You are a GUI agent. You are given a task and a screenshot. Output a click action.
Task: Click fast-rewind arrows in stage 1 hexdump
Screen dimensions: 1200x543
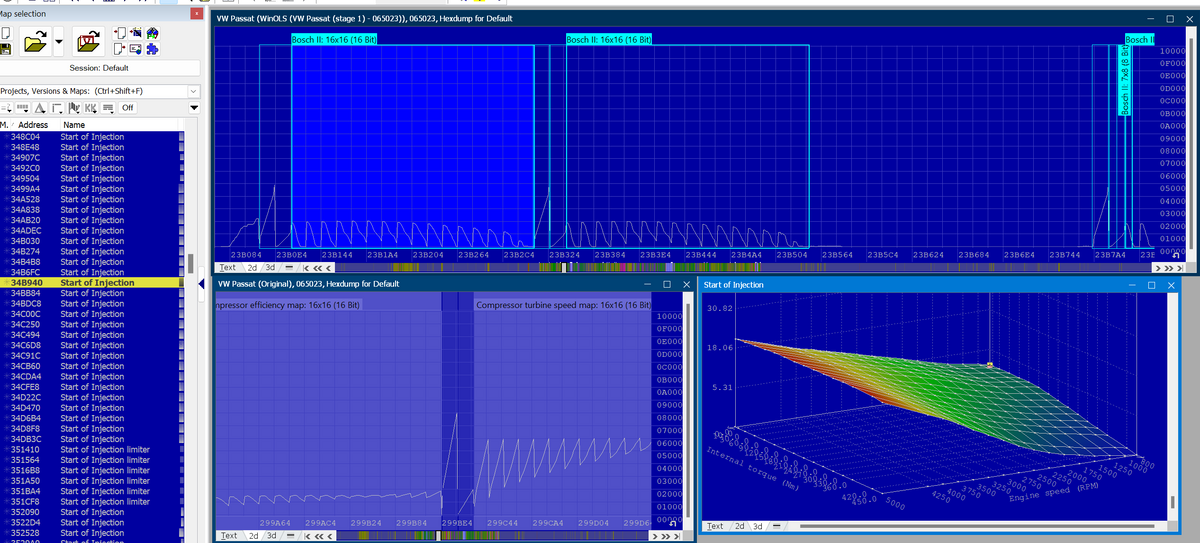317,268
